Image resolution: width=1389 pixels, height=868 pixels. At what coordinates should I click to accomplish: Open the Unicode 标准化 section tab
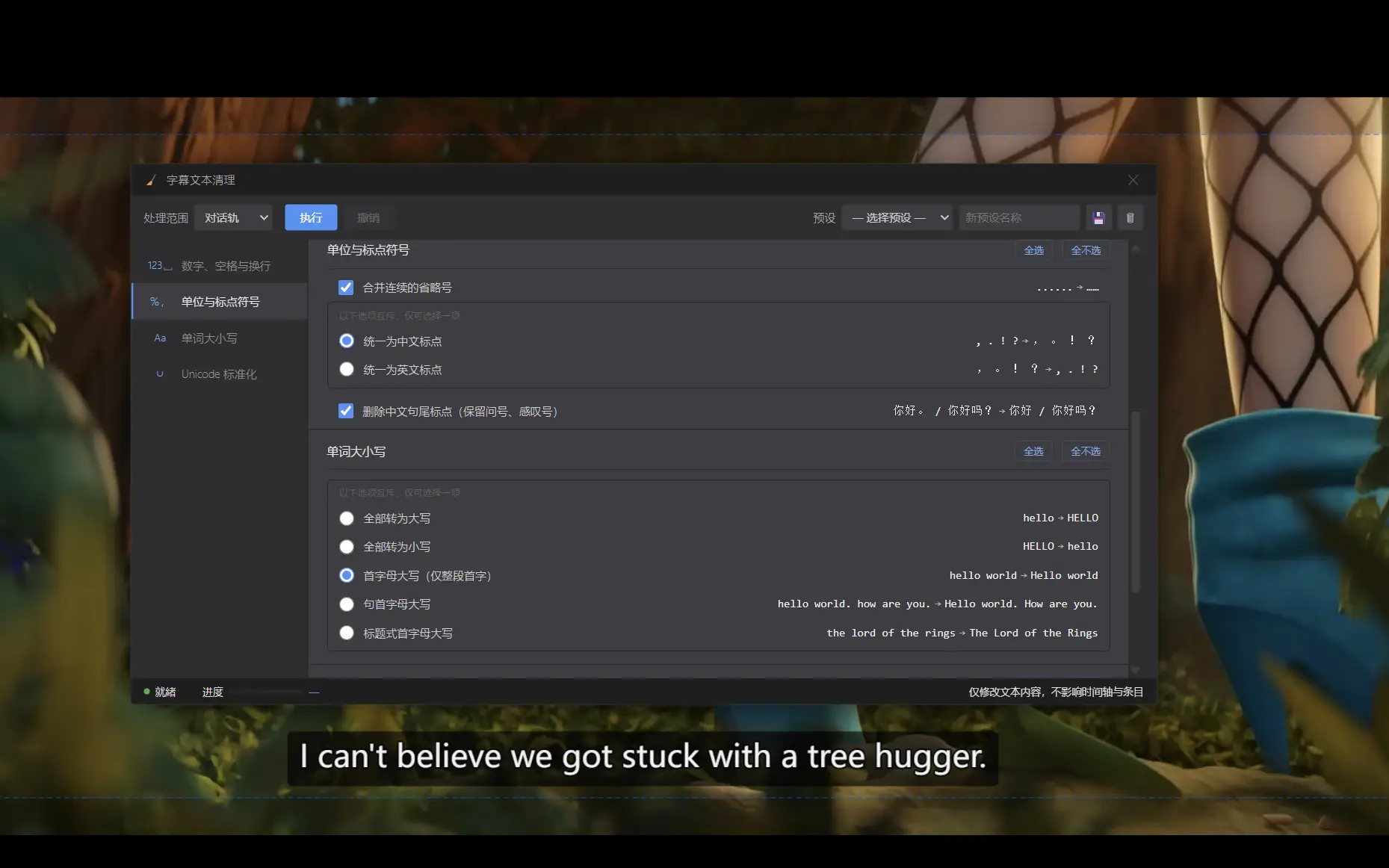[220, 374]
